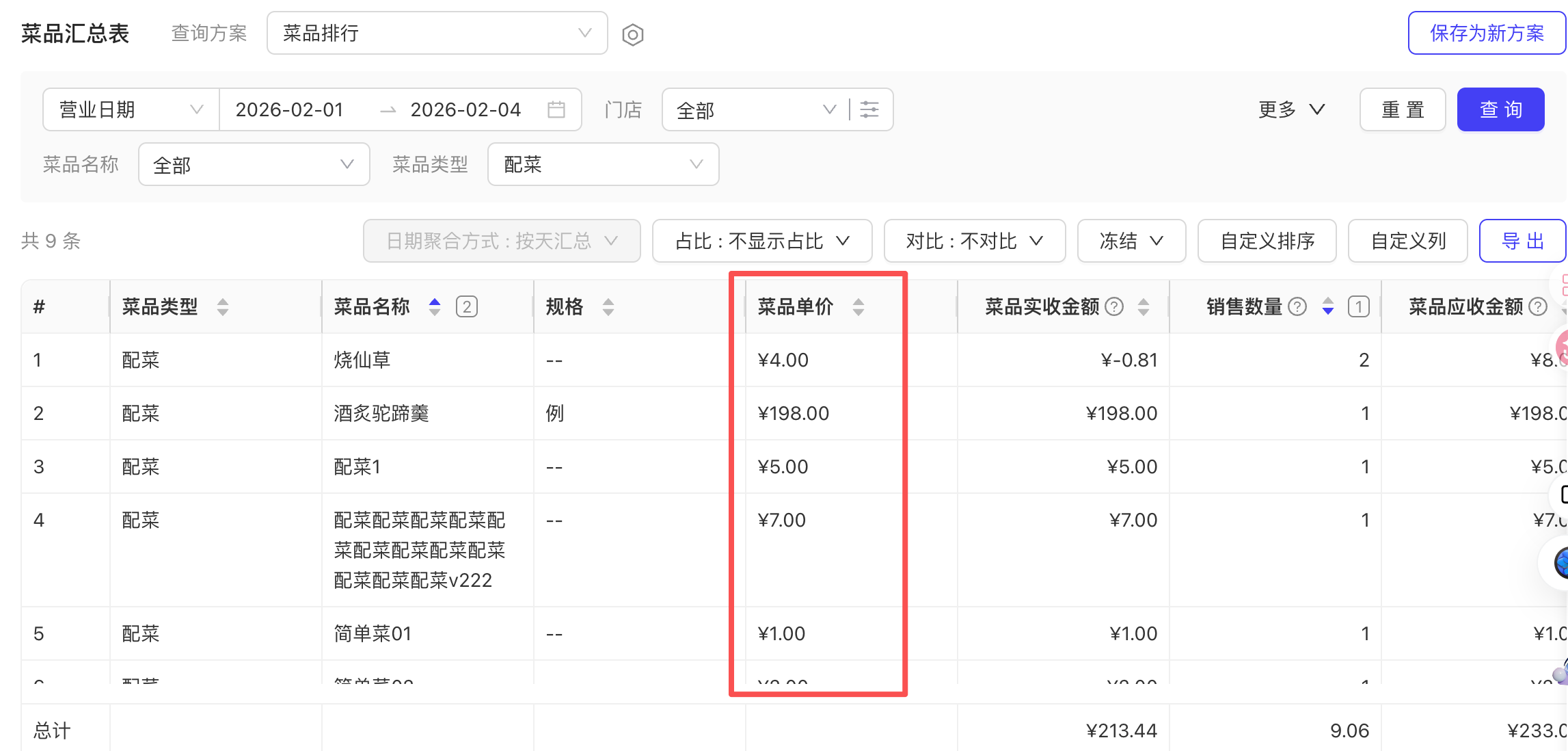Open the 占比:不显示占比 dropdown

762,241
